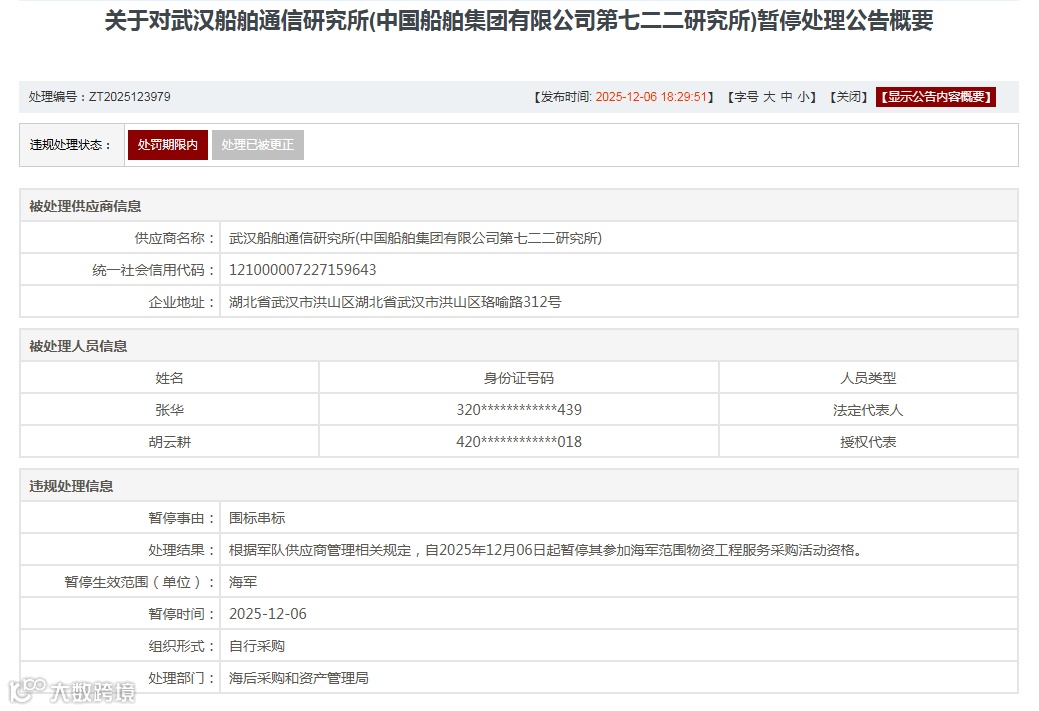Click the company address 珞喻路312号 value
Viewport: 1039px width, 711px height.
coord(395,301)
